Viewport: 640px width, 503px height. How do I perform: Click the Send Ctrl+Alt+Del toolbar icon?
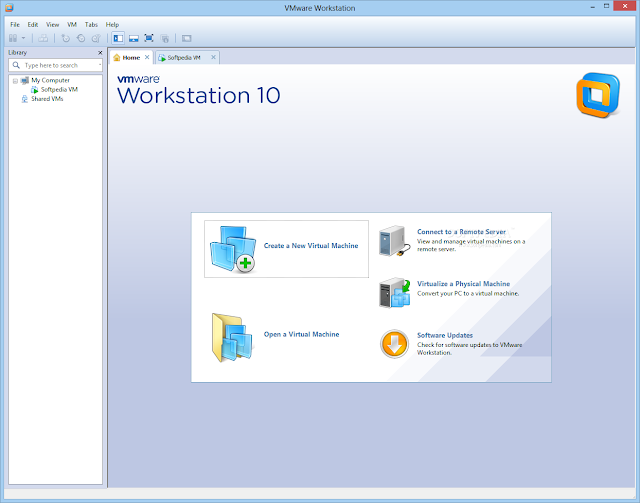pos(43,38)
